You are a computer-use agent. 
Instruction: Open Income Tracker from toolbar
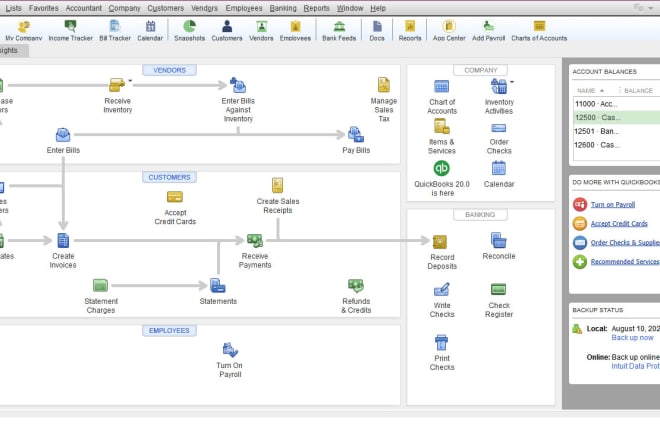pyautogui.click(x=70, y=31)
